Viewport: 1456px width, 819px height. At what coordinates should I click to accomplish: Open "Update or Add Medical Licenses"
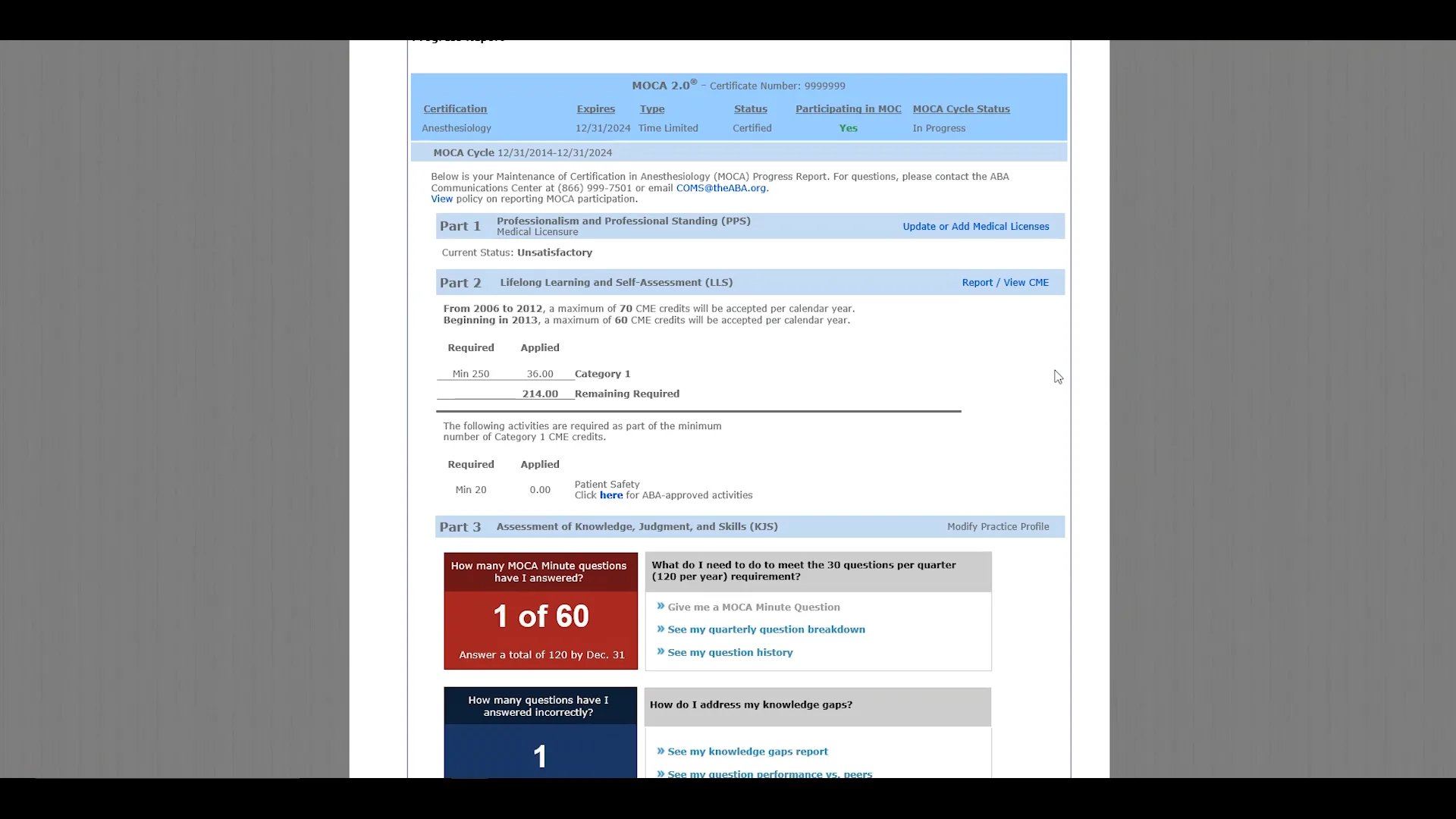click(x=976, y=226)
